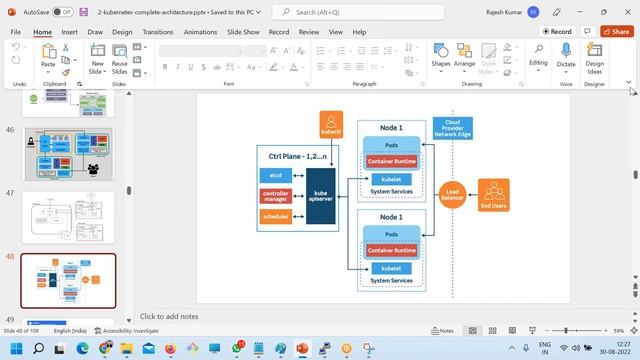The image size is (640, 360).
Task: Switch to the Review tab
Action: pos(309,32)
